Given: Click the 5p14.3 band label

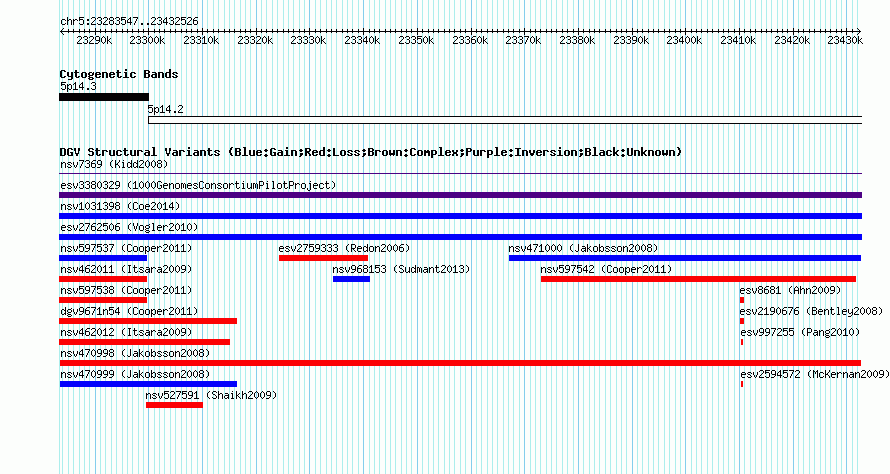Looking at the screenshot, I should tap(78, 87).
